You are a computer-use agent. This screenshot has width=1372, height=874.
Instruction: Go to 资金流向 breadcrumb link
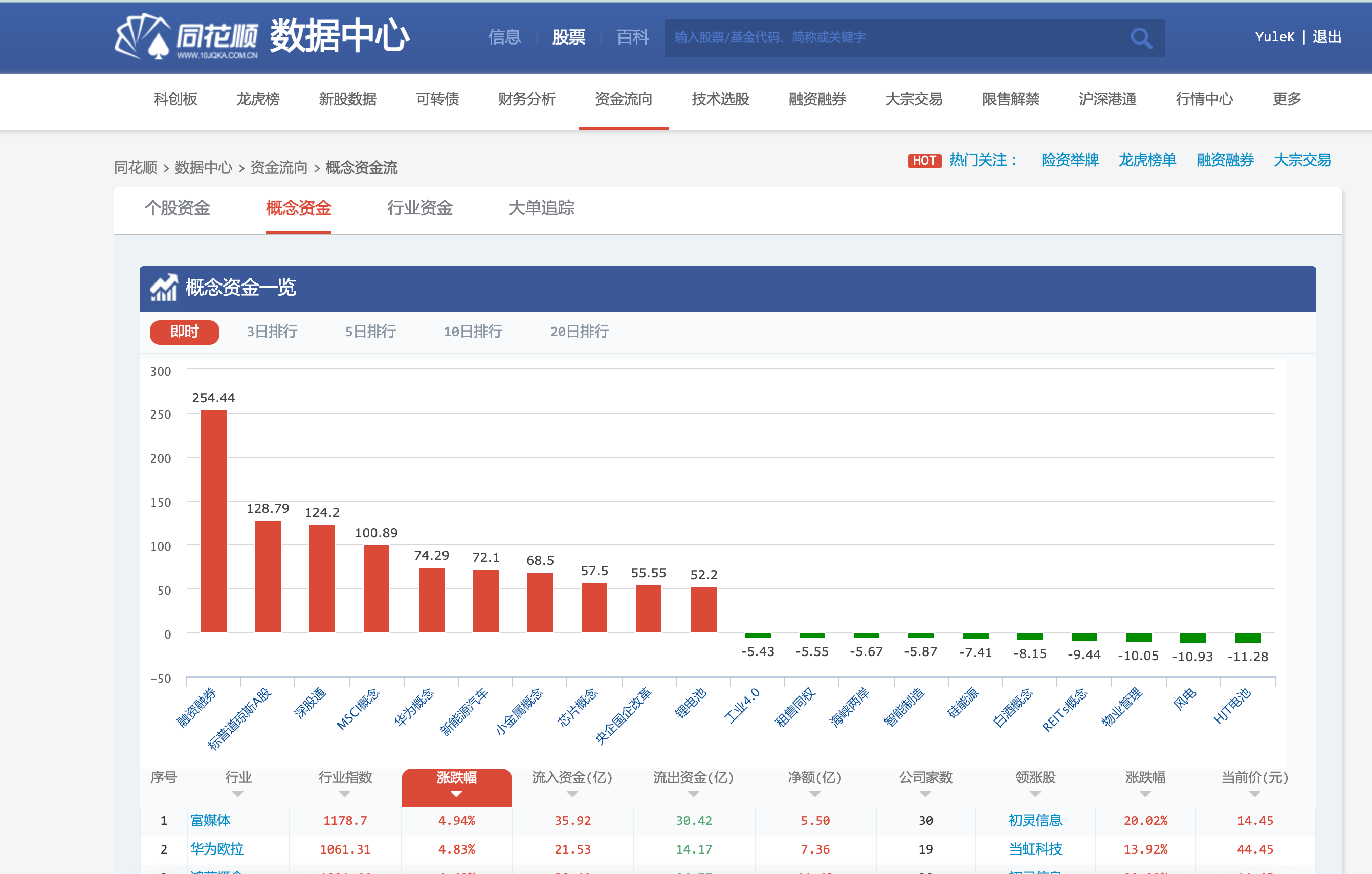point(279,167)
